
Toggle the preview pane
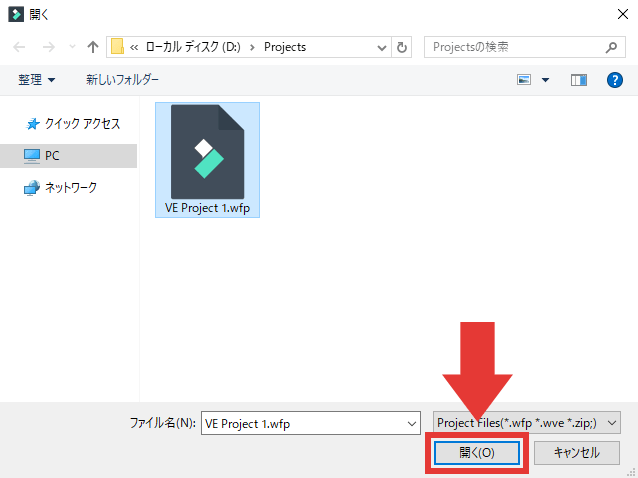point(579,80)
